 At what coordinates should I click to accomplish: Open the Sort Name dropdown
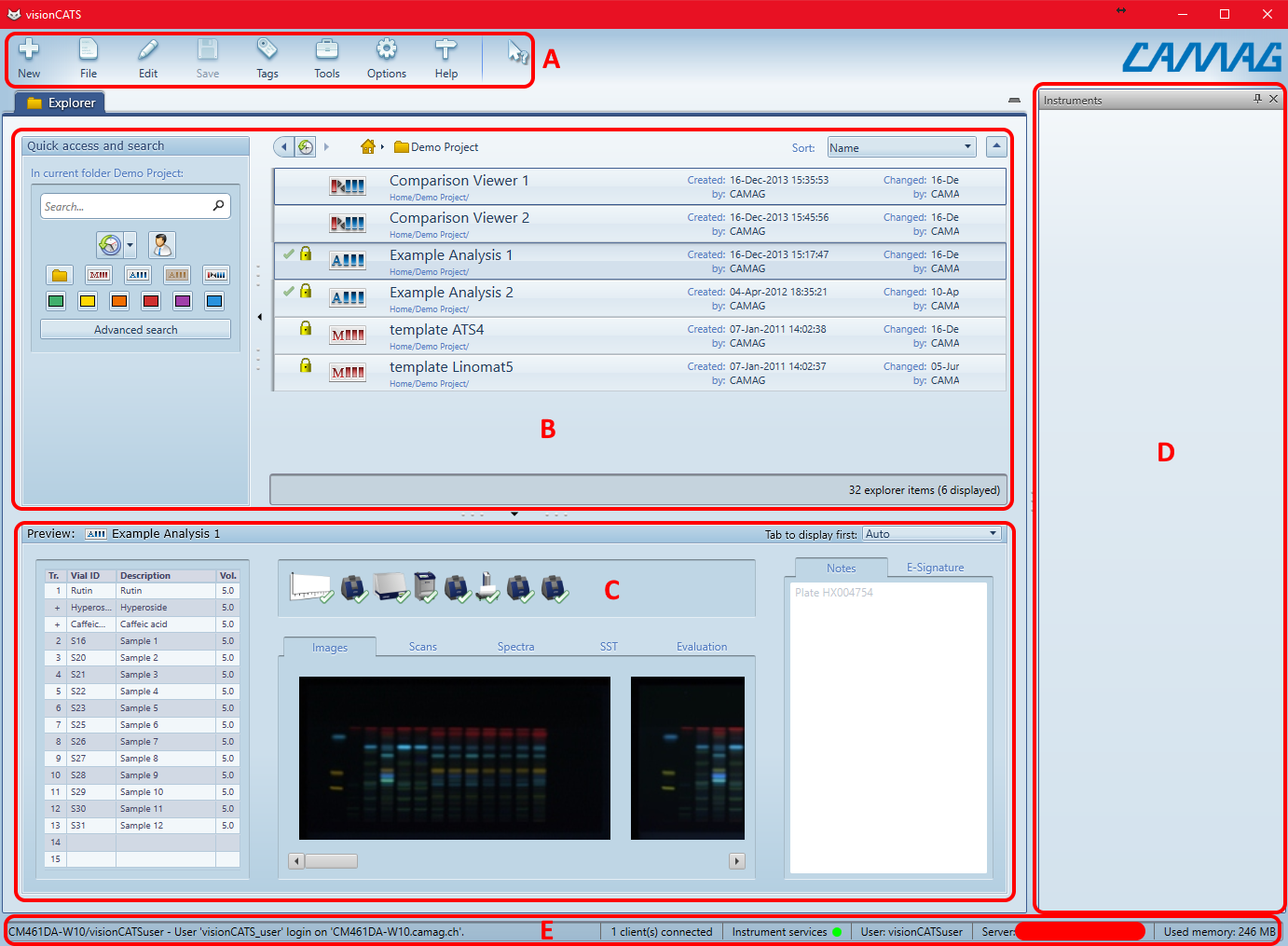coord(901,147)
